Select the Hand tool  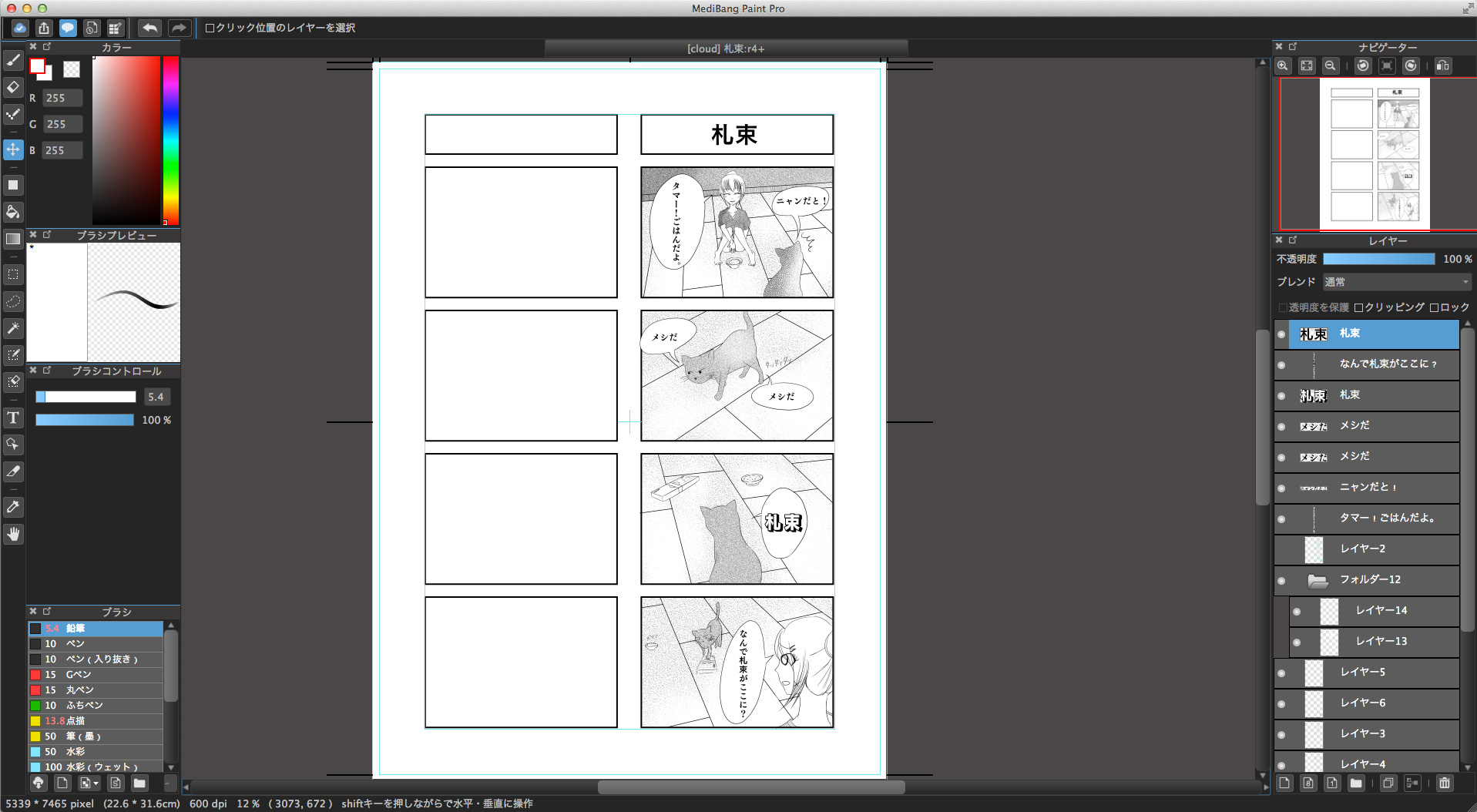pyautogui.click(x=13, y=534)
